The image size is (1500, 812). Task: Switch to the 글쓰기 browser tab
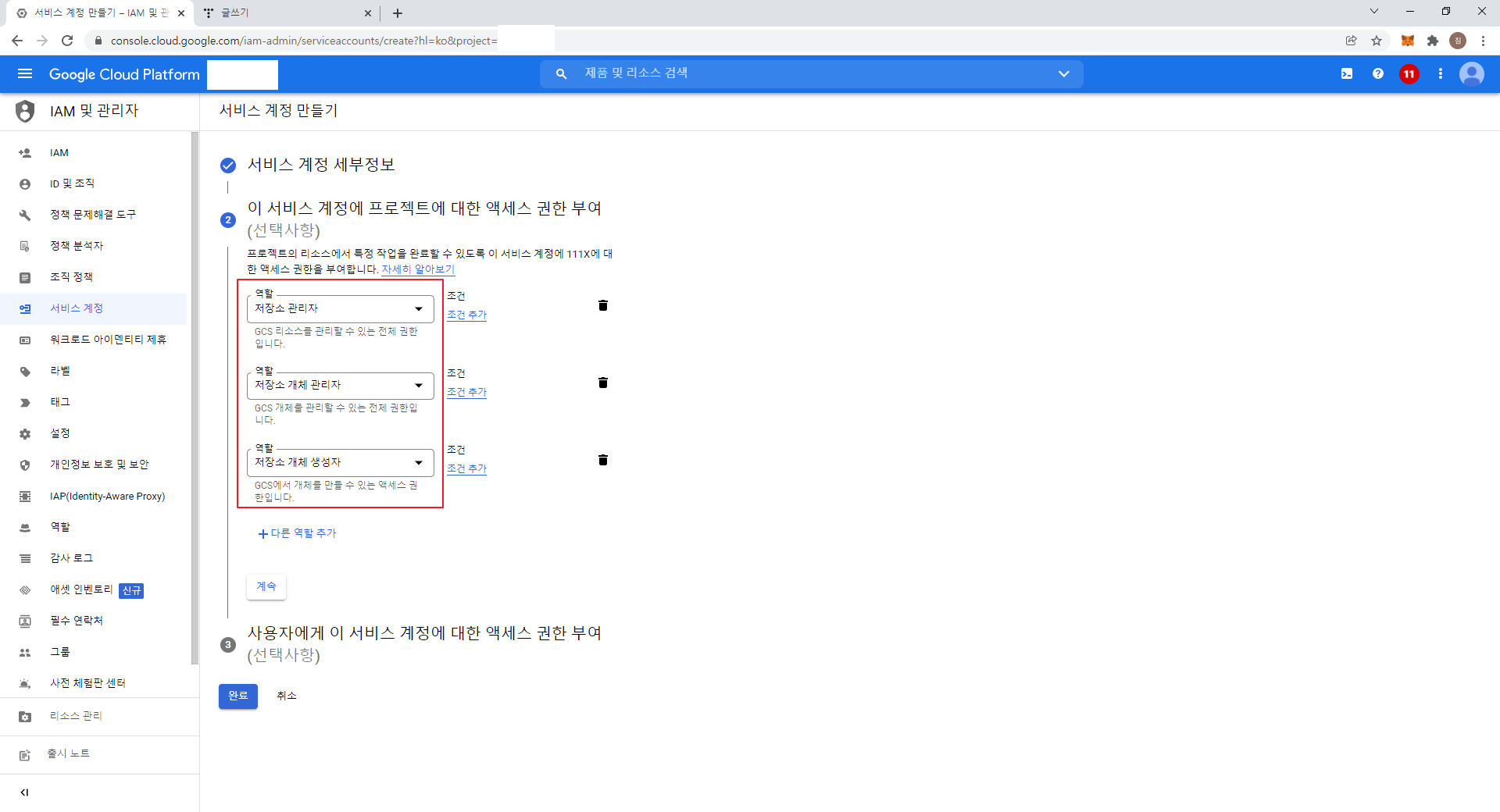point(287,13)
